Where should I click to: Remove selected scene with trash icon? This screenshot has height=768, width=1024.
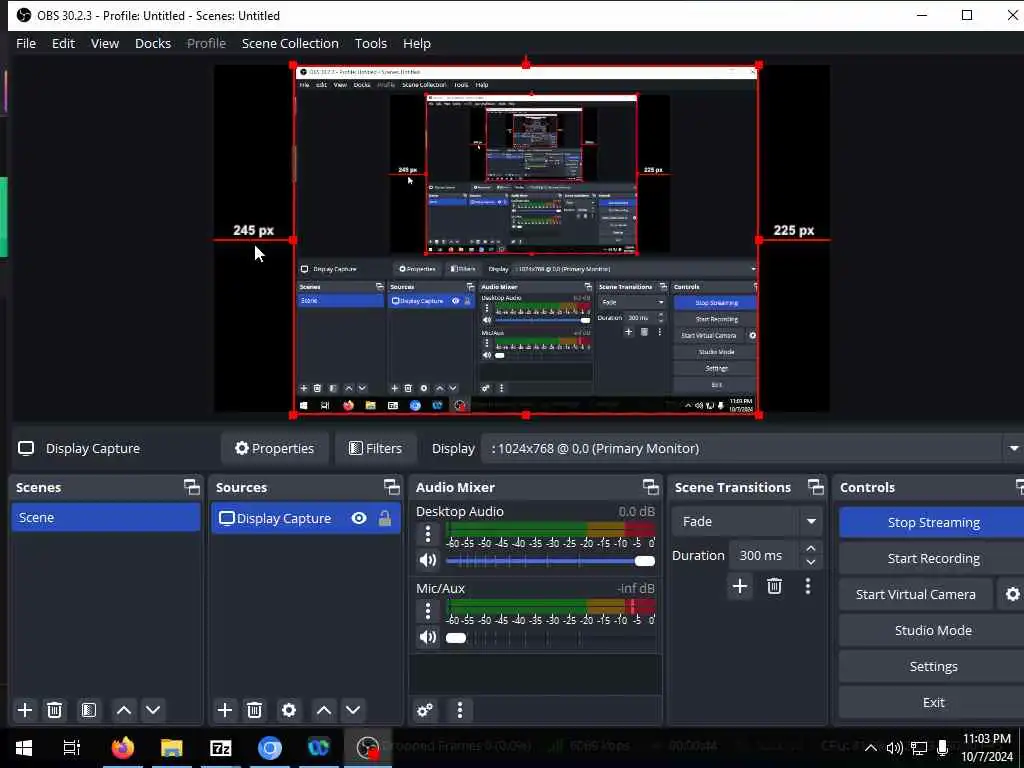(55, 710)
